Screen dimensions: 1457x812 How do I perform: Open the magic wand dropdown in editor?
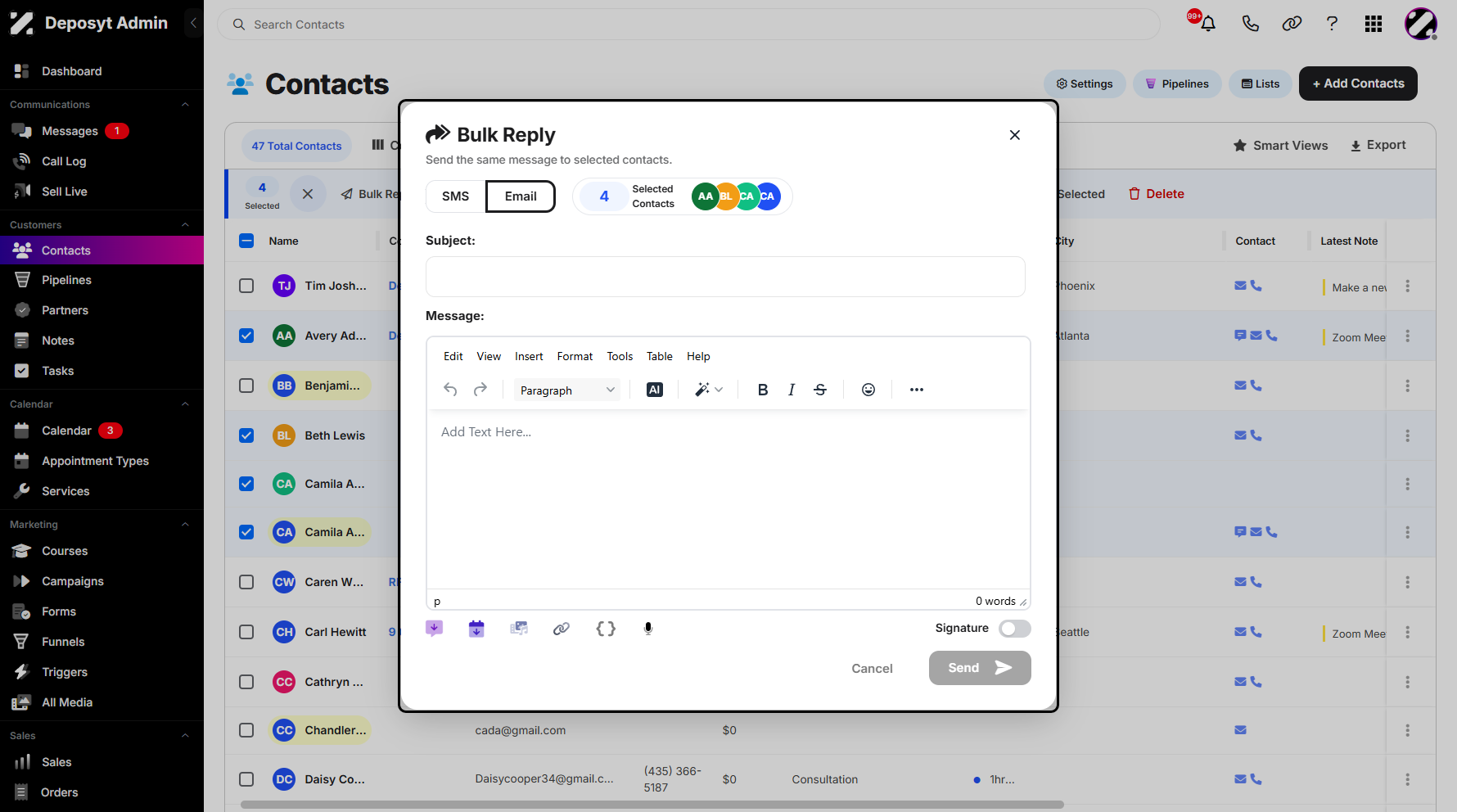[709, 390]
